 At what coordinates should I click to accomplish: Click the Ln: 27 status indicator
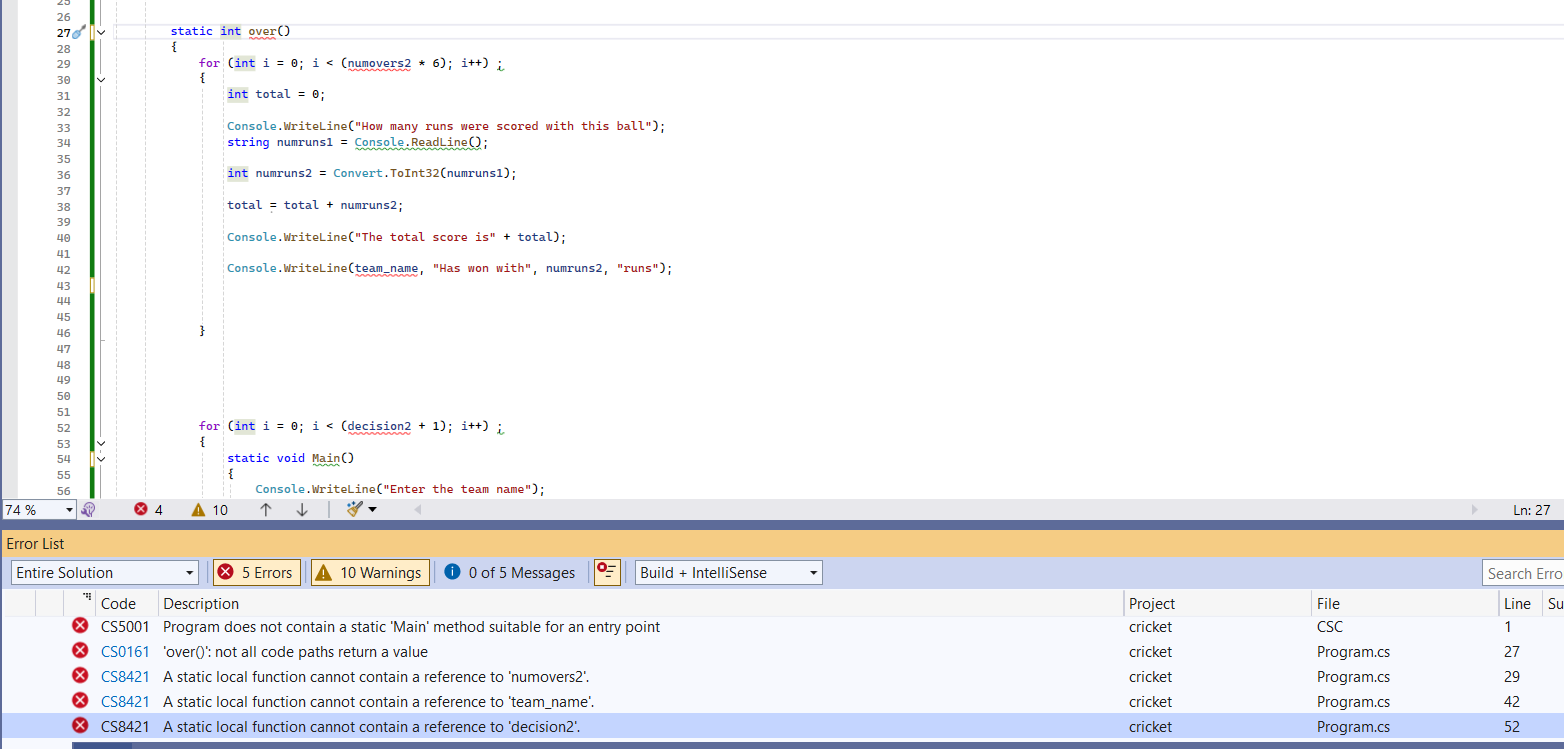[x=1531, y=510]
